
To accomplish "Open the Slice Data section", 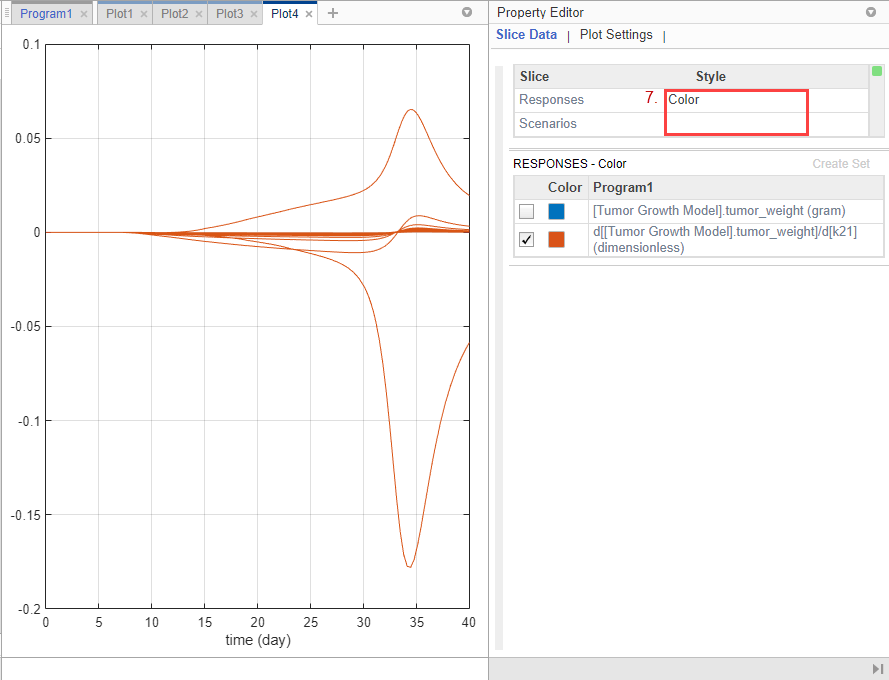I will tap(526, 35).
